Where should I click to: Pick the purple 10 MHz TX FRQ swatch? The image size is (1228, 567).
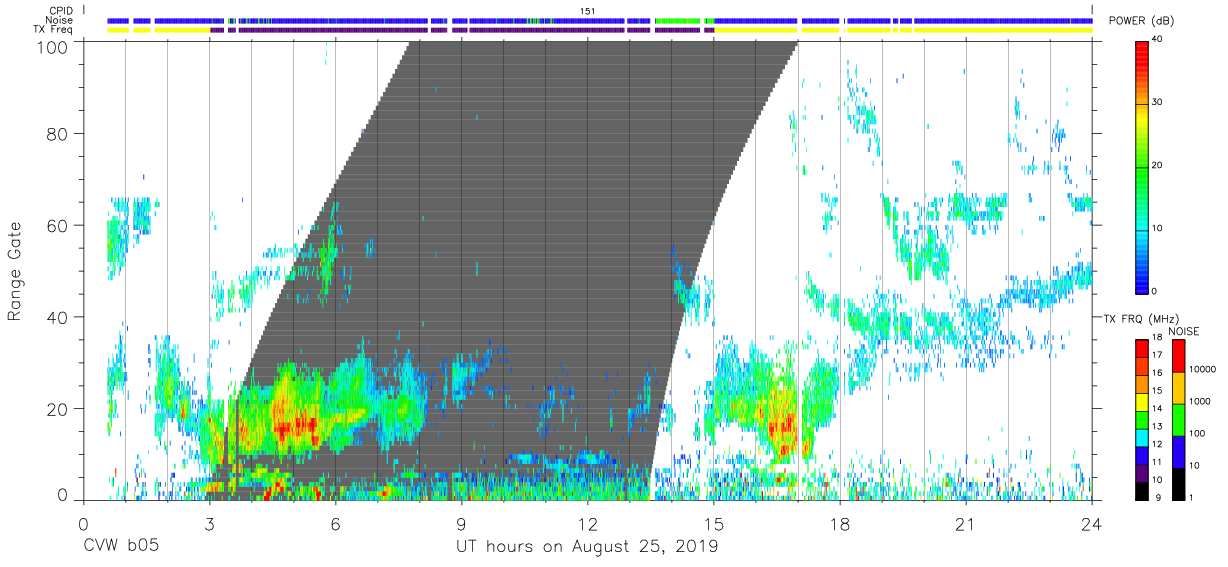(x=1143, y=474)
